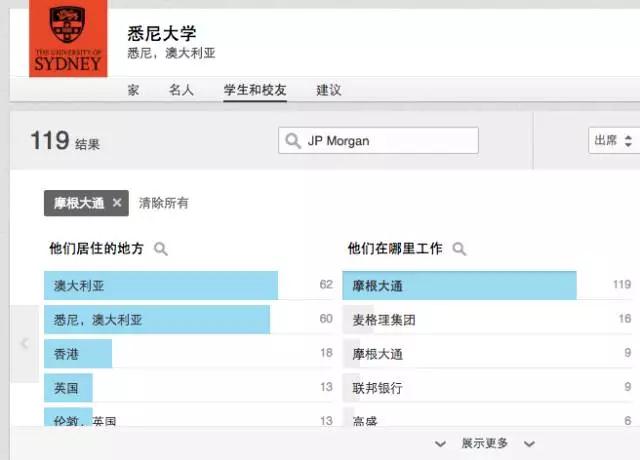
Task: Click the 清除所有 link
Action: coord(164,203)
